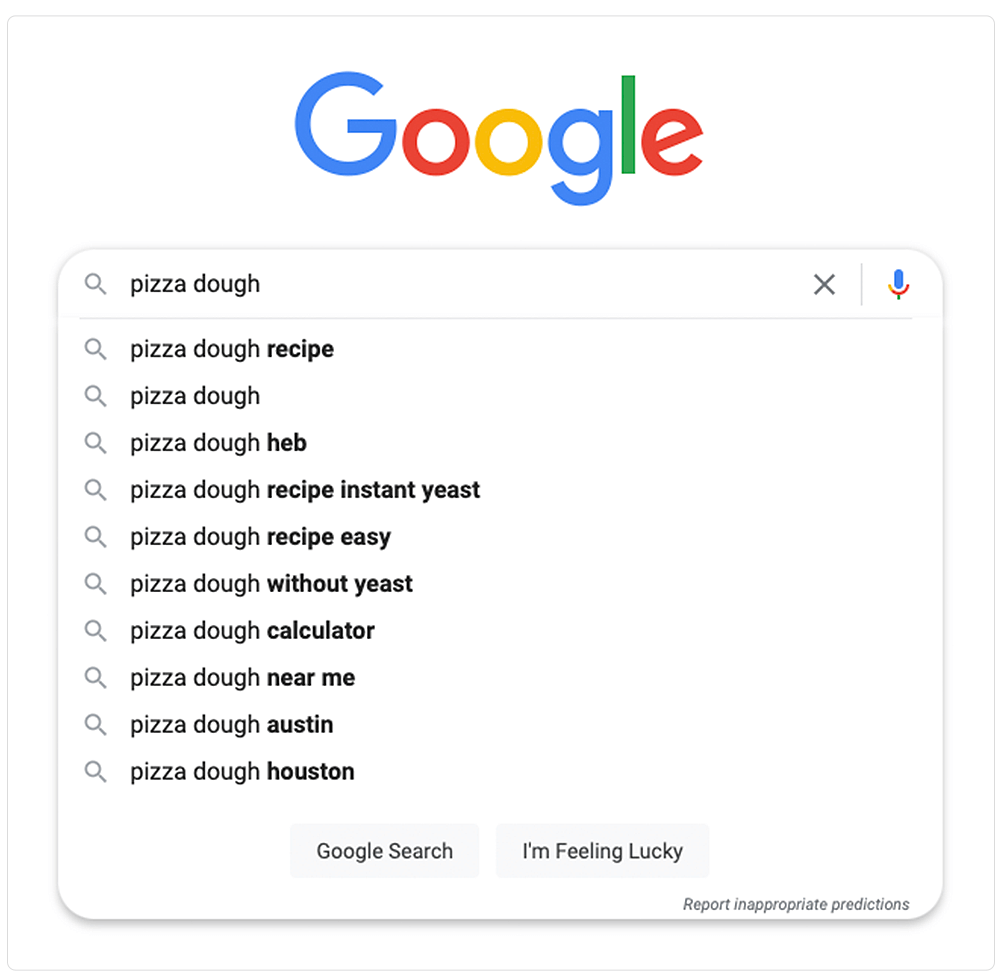Click the microphone icon for voice search
1000x976 pixels.
(897, 284)
